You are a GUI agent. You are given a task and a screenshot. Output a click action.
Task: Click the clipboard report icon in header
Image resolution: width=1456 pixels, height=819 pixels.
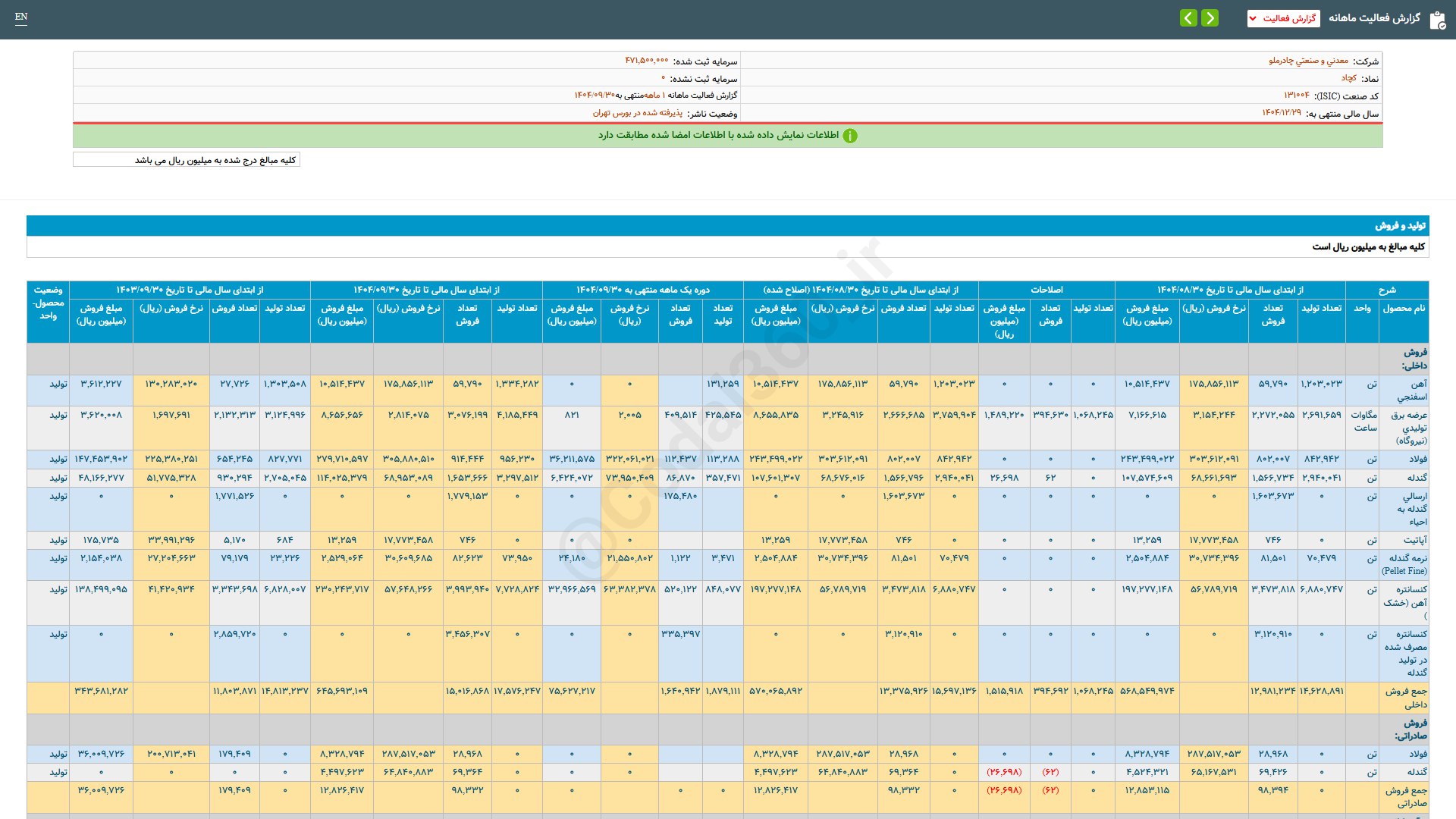click(1437, 20)
